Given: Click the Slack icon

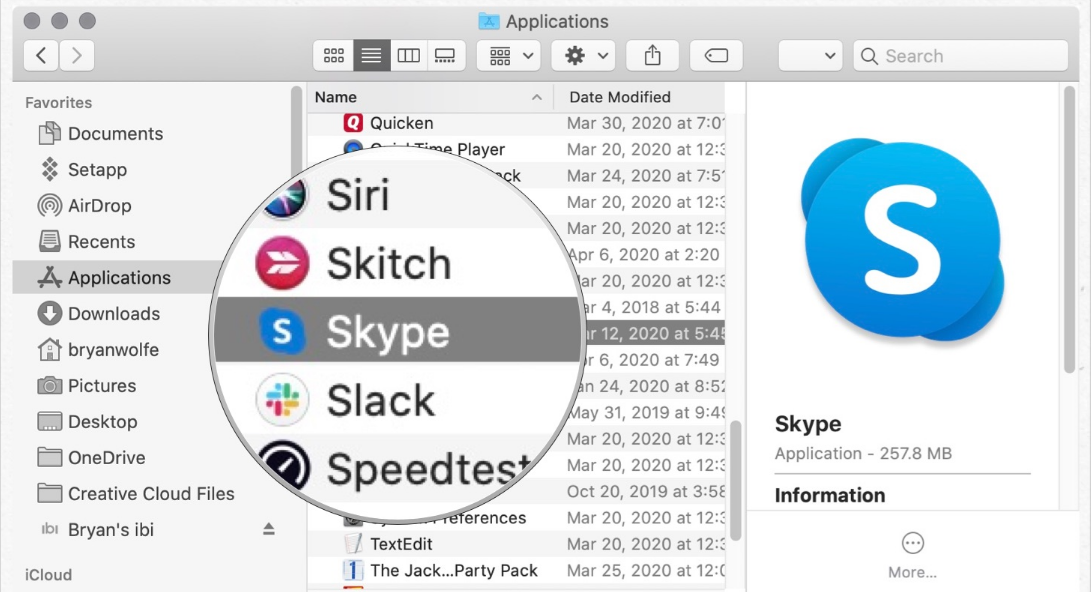Looking at the screenshot, I should click(282, 400).
